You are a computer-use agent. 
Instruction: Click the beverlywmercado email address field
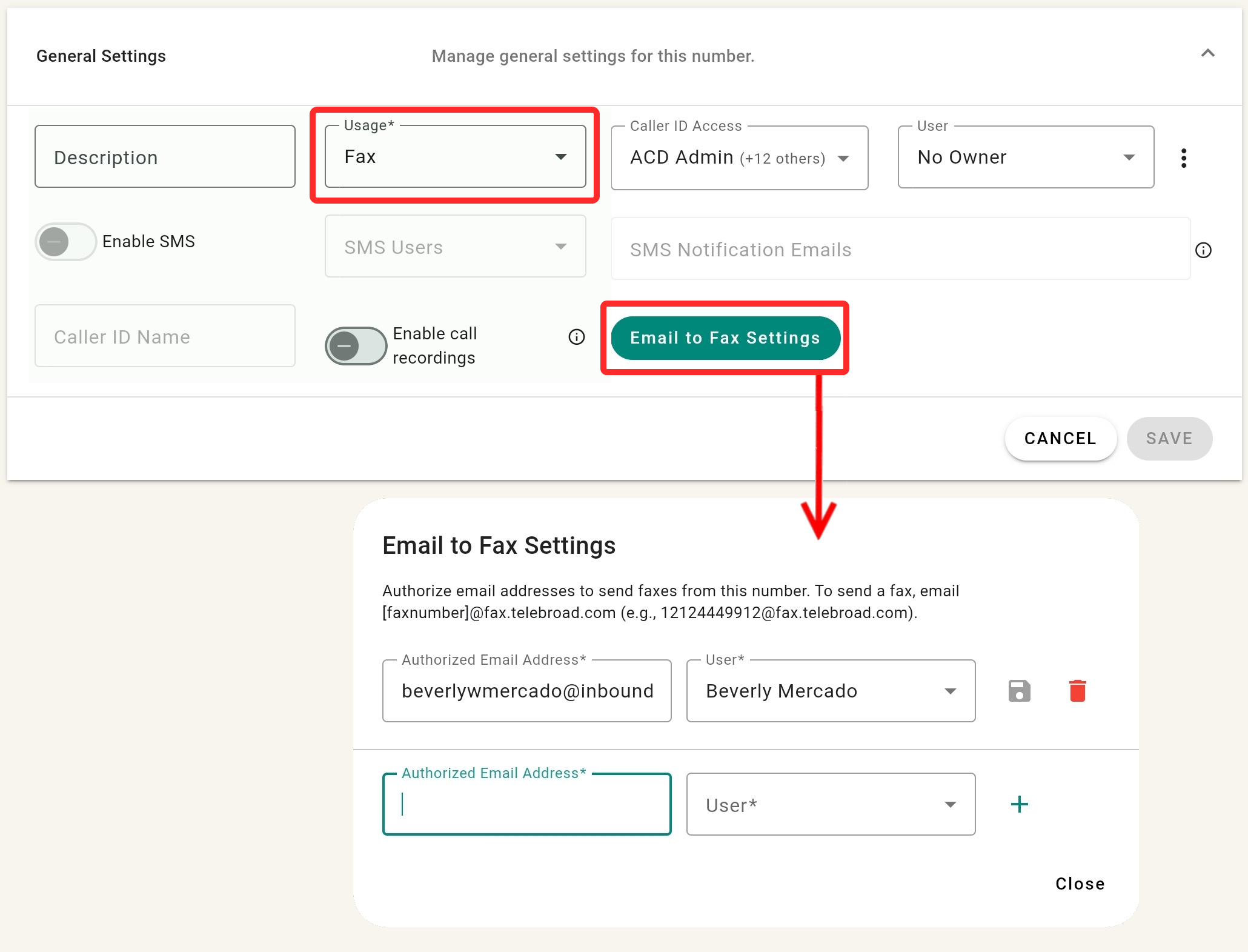(526, 691)
